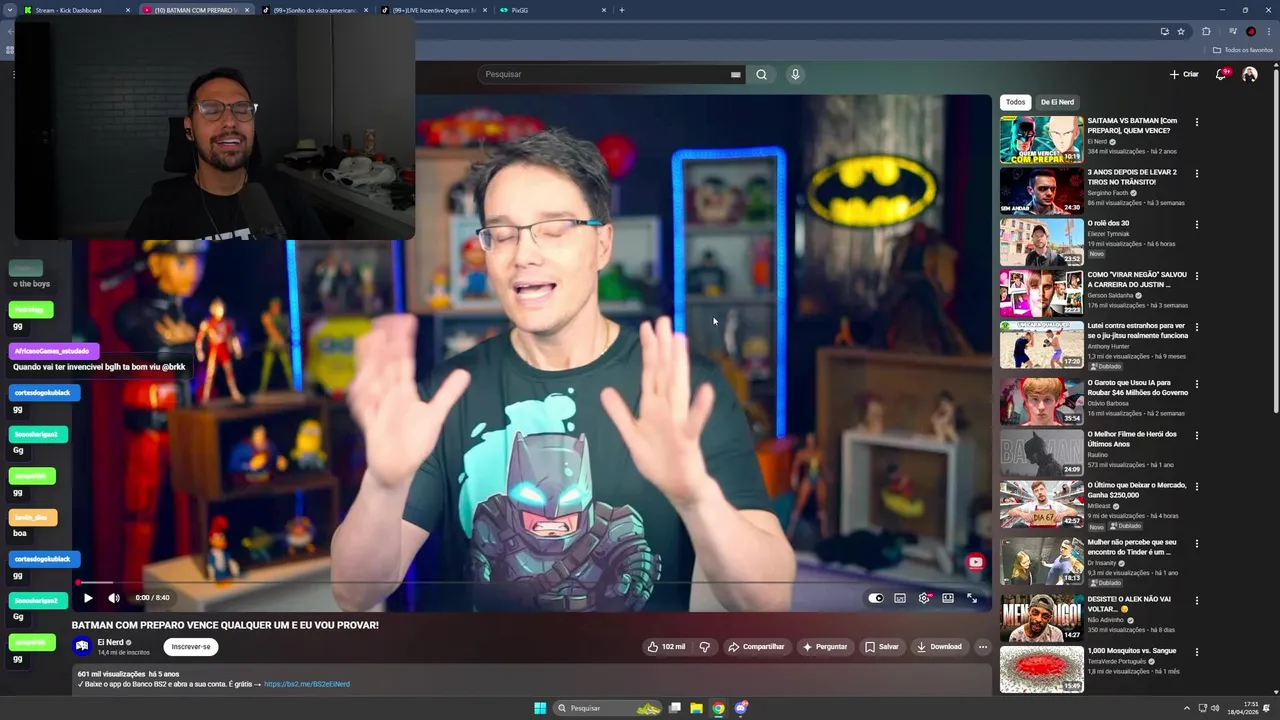Play the Batman video
The height and width of the screenshot is (720, 1280).
pos(88,598)
